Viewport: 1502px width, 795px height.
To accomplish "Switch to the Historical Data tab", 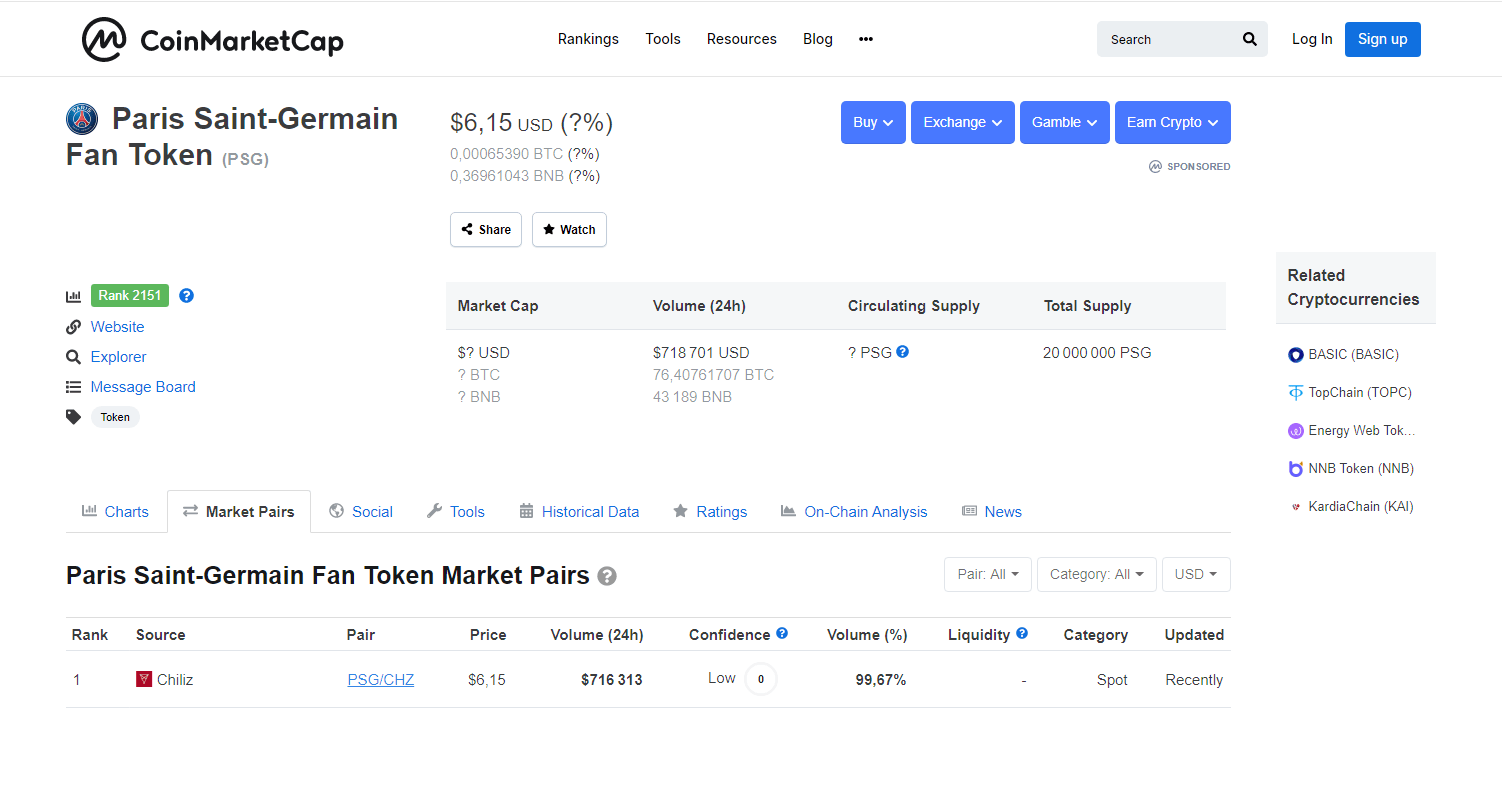I will point(579,511).
